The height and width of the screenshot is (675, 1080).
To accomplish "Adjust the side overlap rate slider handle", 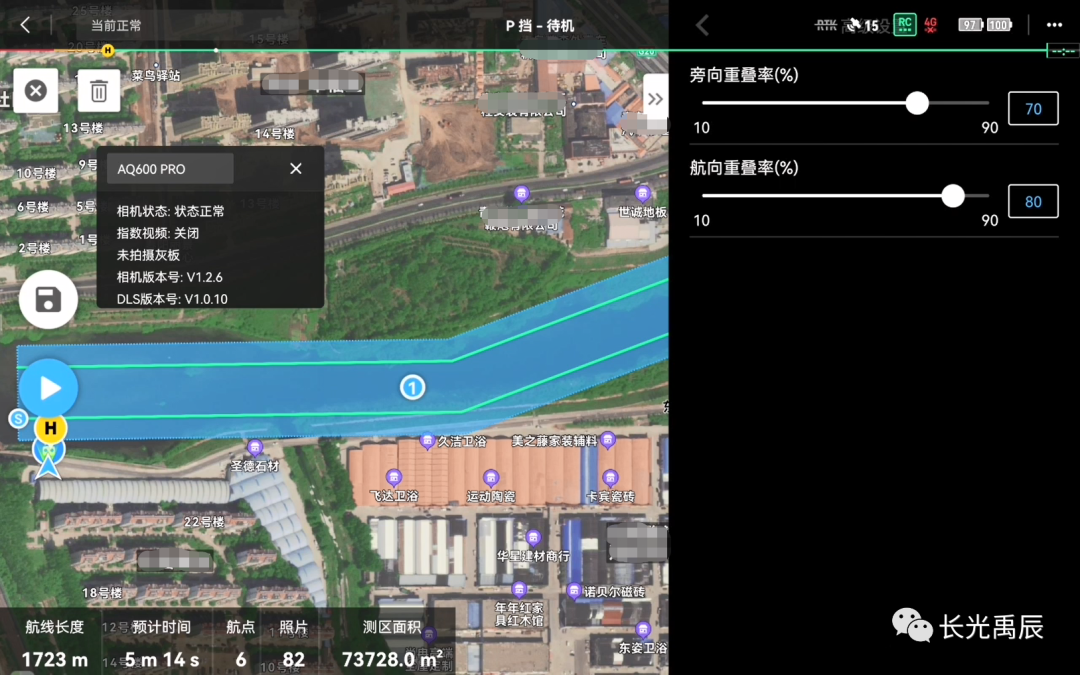I will click(917, 103).
